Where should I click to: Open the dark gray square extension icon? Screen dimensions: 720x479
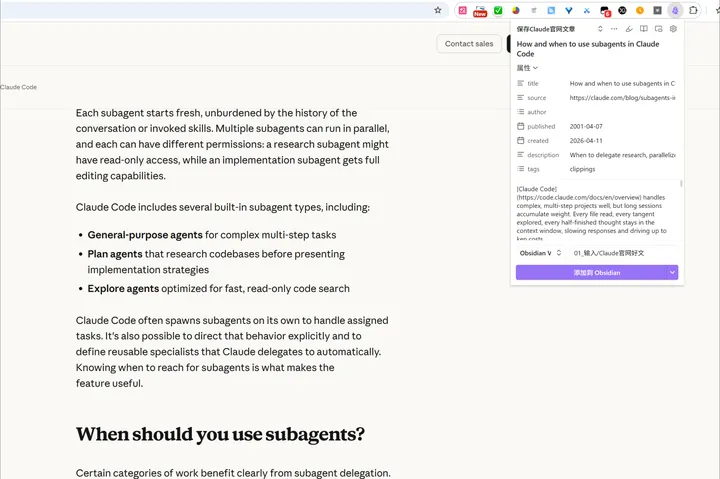(658, 10)
